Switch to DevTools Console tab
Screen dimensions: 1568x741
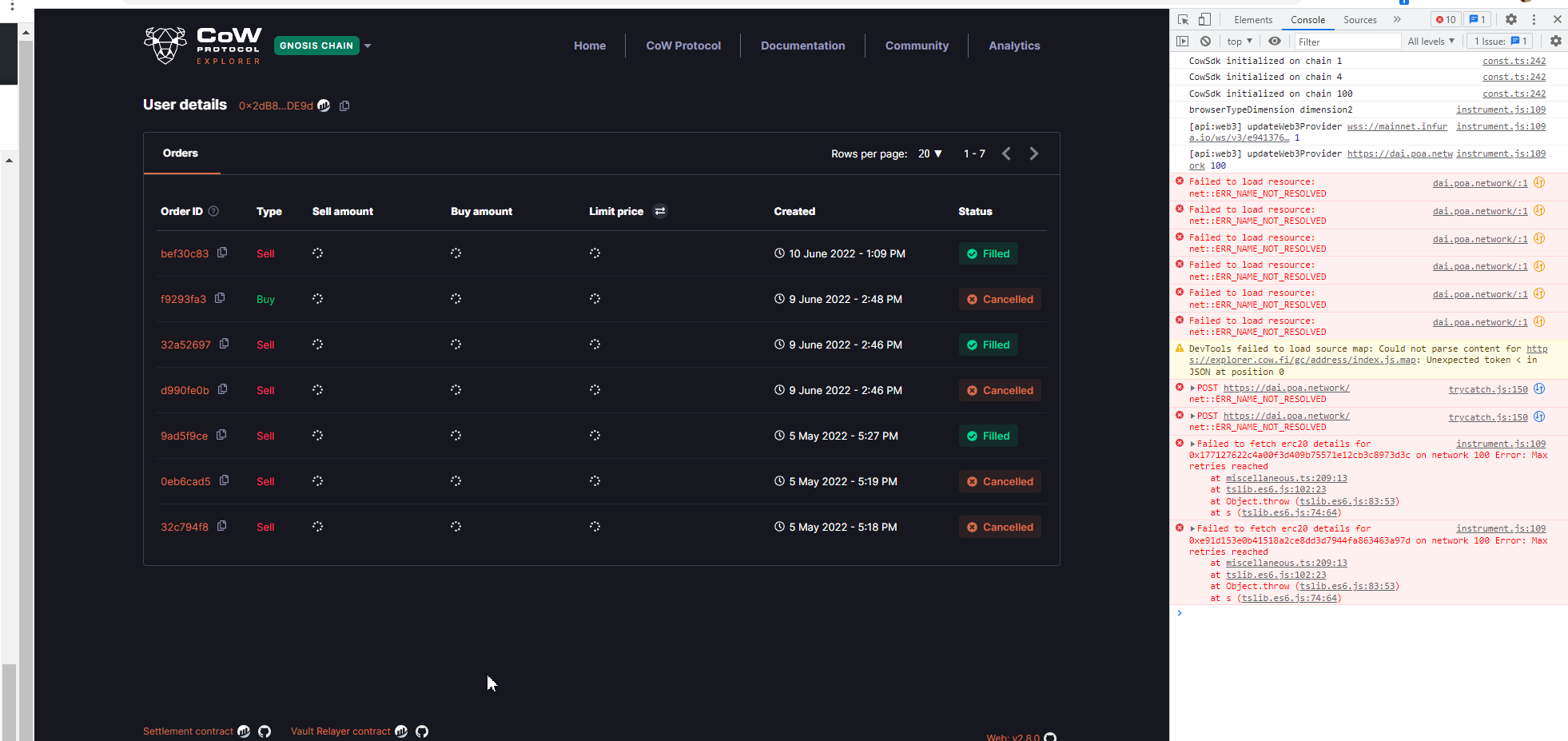(x=1307, y=20)
